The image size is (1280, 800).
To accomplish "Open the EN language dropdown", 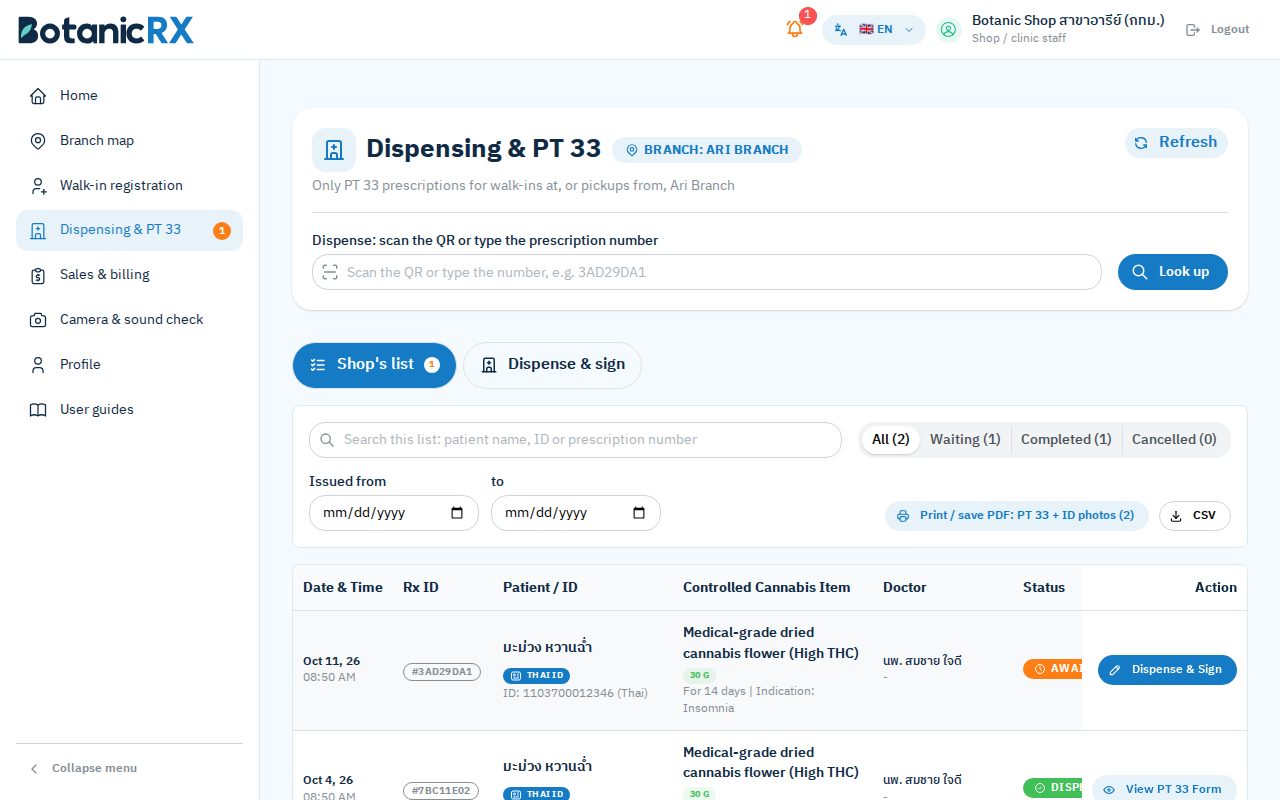I will pos(874,30).
